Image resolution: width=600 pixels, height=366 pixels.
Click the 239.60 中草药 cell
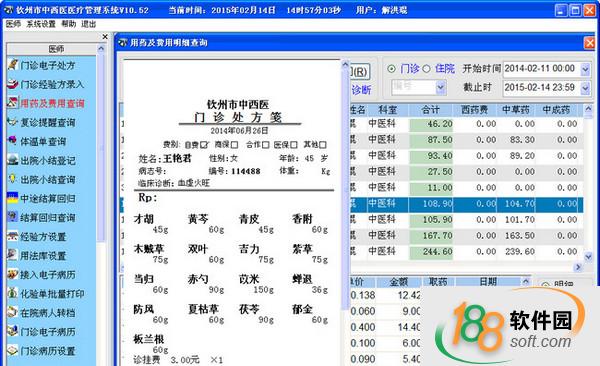click(516, 252)
